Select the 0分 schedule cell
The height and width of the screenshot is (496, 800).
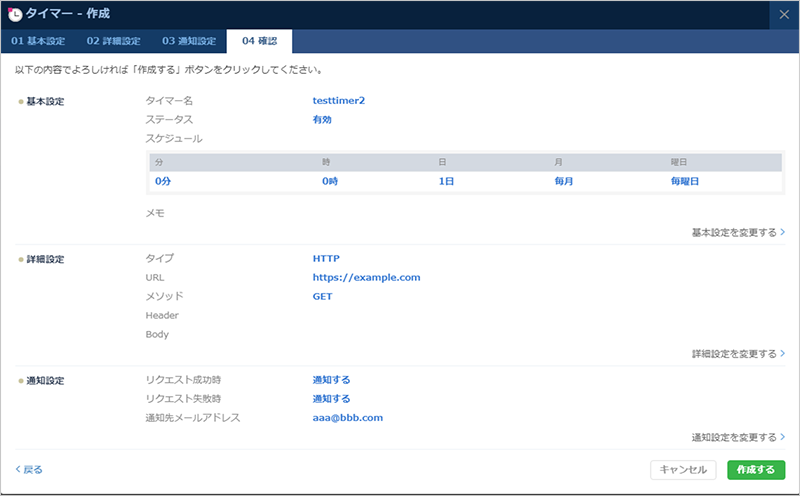point(163,182)
